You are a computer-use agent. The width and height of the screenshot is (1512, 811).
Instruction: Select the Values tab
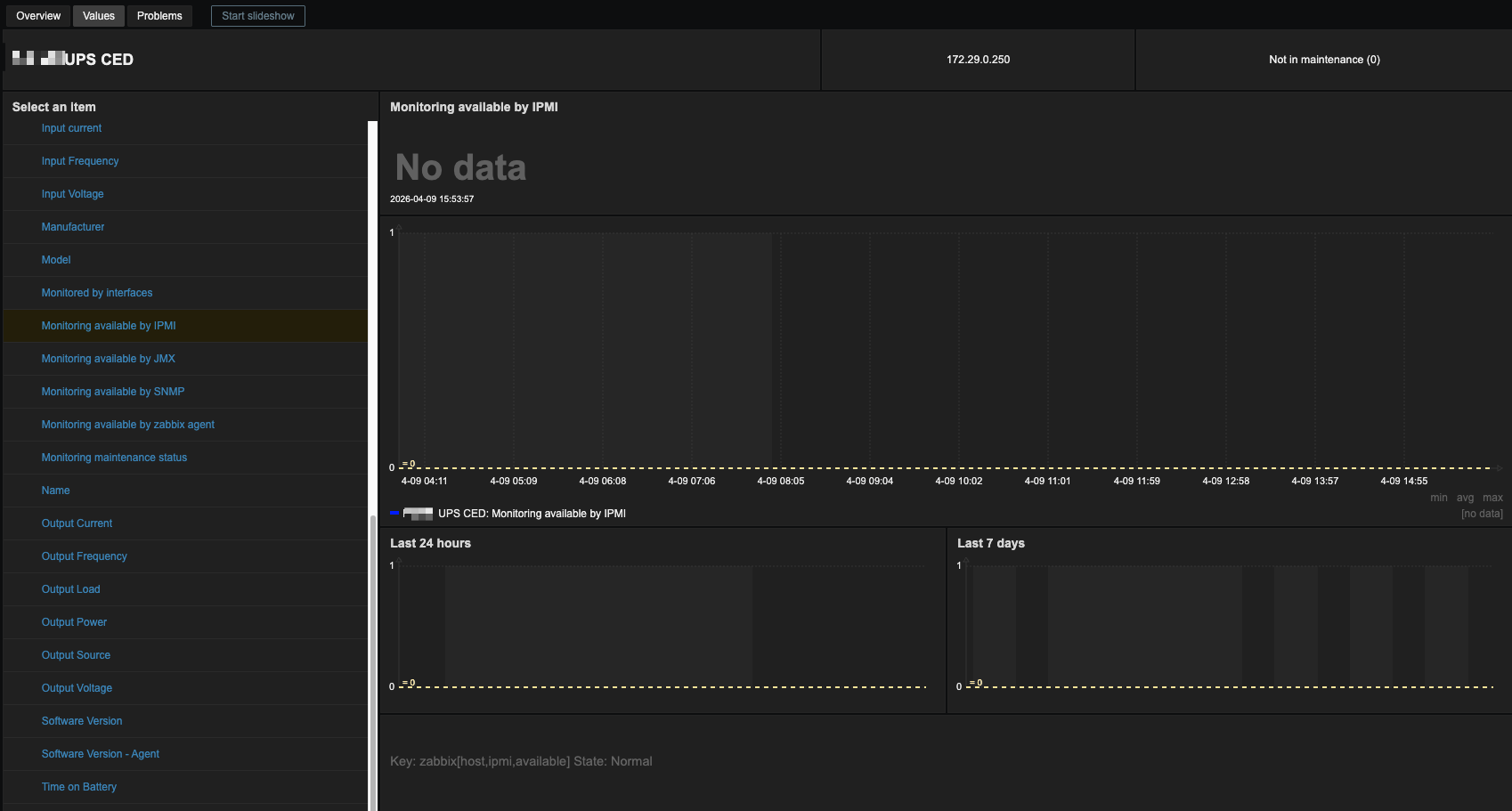(x=99, y=16)
